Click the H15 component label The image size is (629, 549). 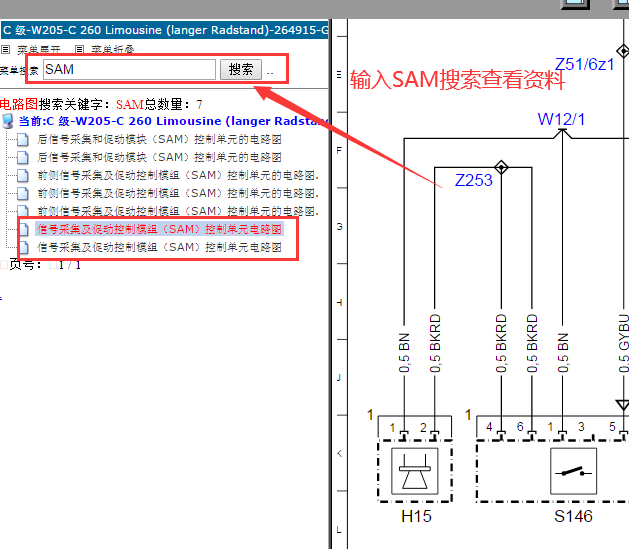coord(416,516)
